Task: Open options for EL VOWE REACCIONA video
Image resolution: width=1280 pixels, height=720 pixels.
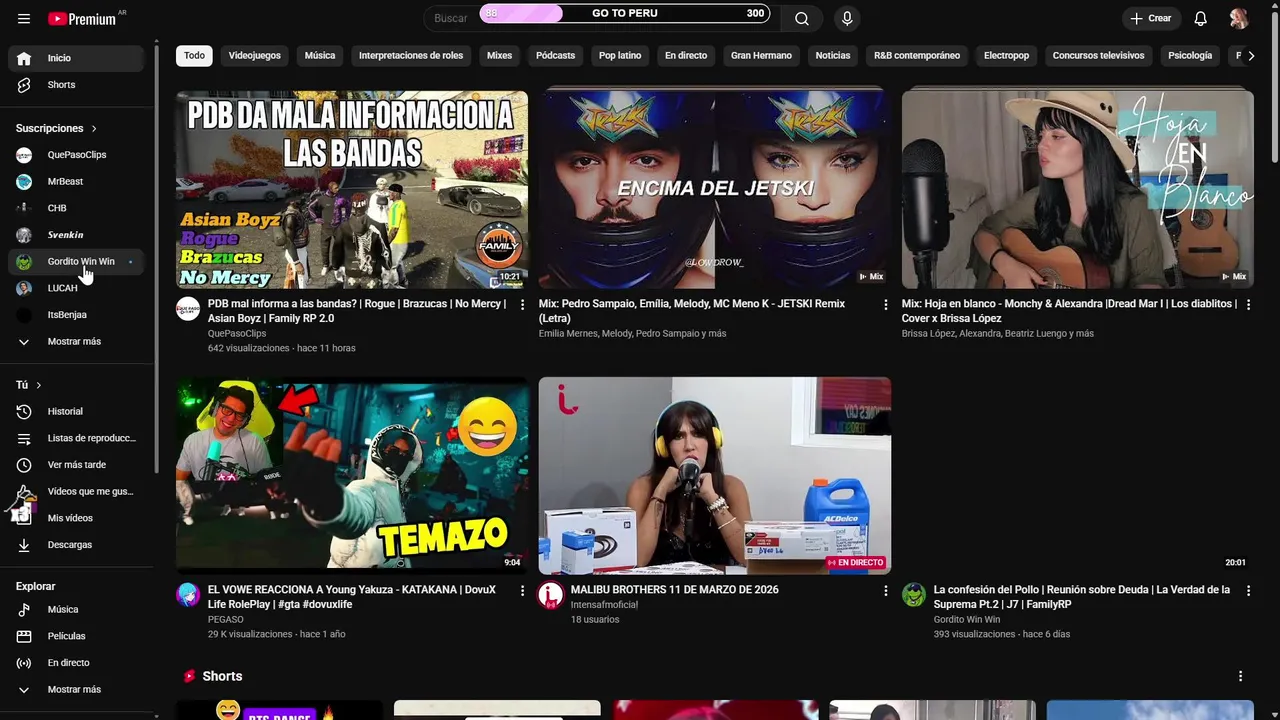Action: tap(522, 591)
